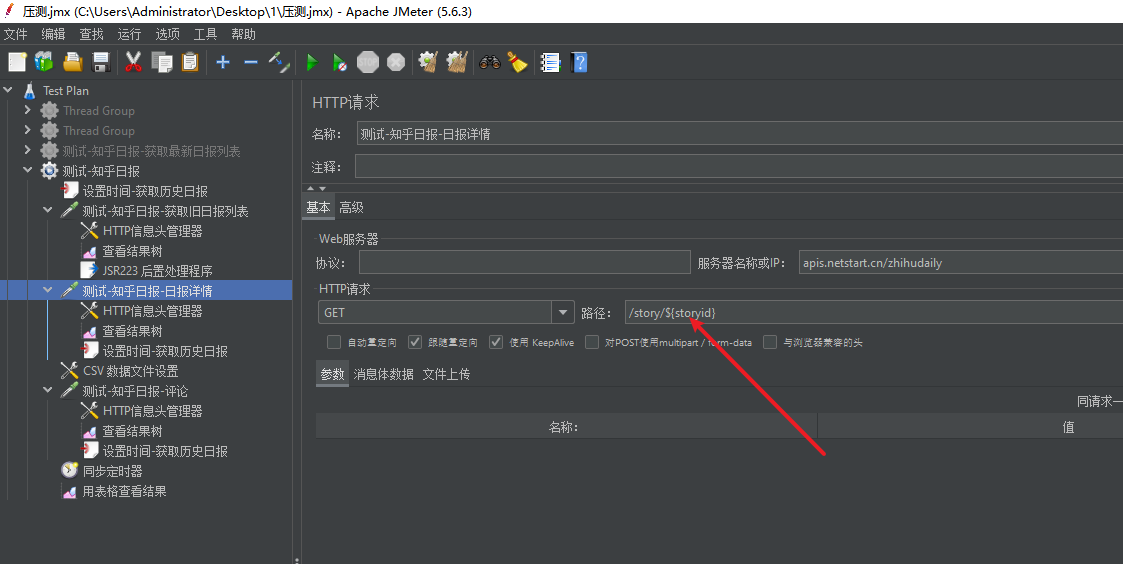The width and height of the screenshot is (1123, 564).
Task: Open the Function Helper dialog icon
Action: pyautogui.click(x=550, y=62)
